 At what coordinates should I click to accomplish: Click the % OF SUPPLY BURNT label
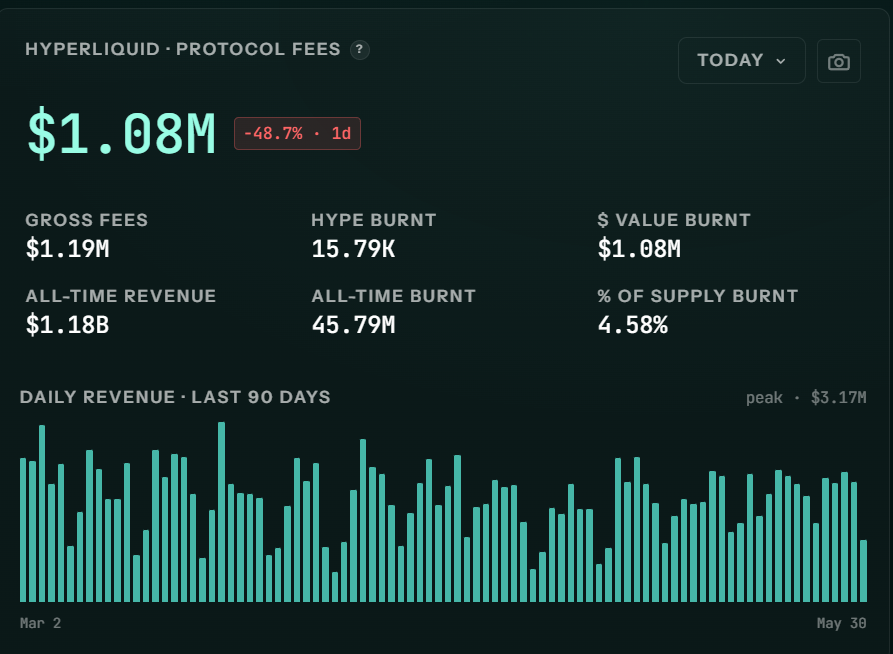pyautogui.click(x=698, y=296)
